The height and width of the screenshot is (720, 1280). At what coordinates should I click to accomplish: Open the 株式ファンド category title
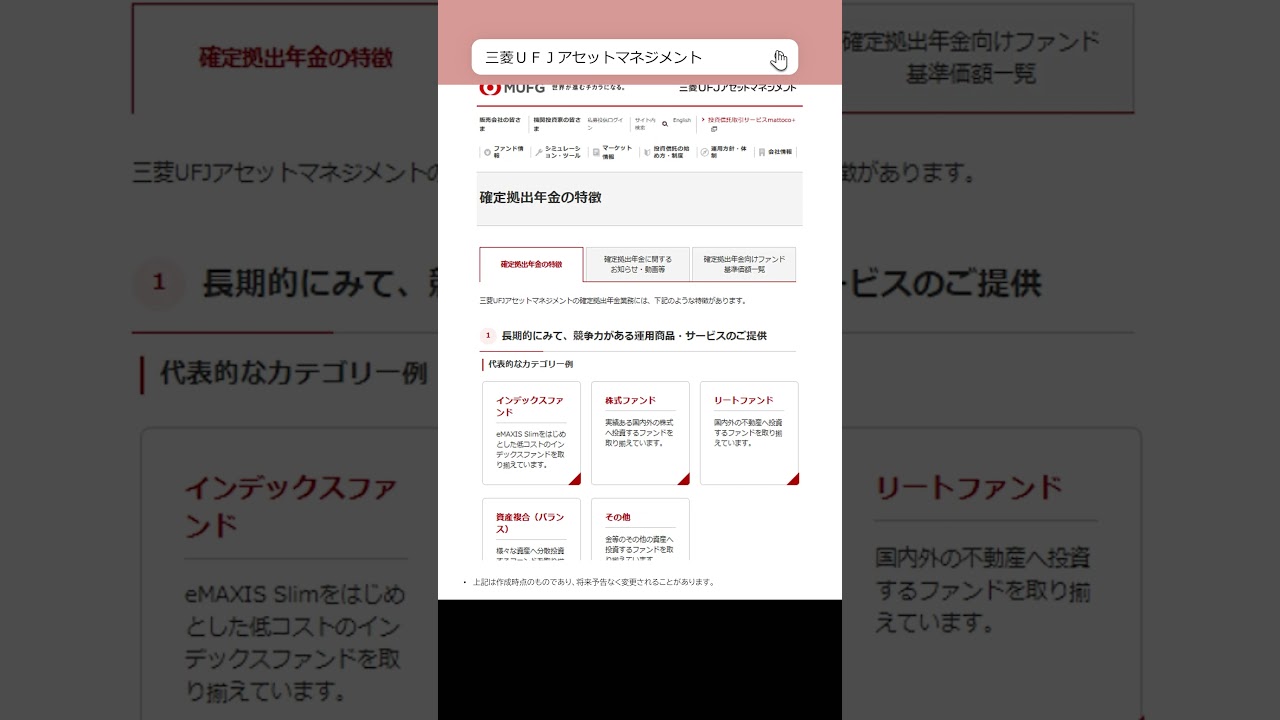click(x=630, y=400)
